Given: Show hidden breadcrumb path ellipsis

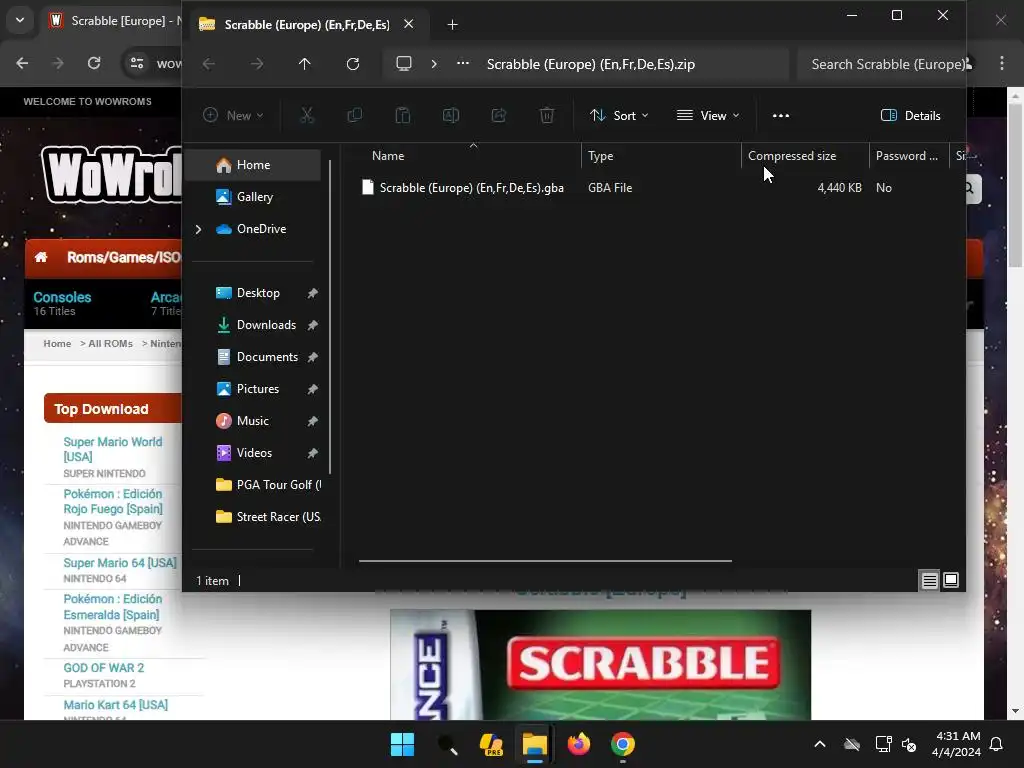Looking at the screenshot, I should [463, 63].
